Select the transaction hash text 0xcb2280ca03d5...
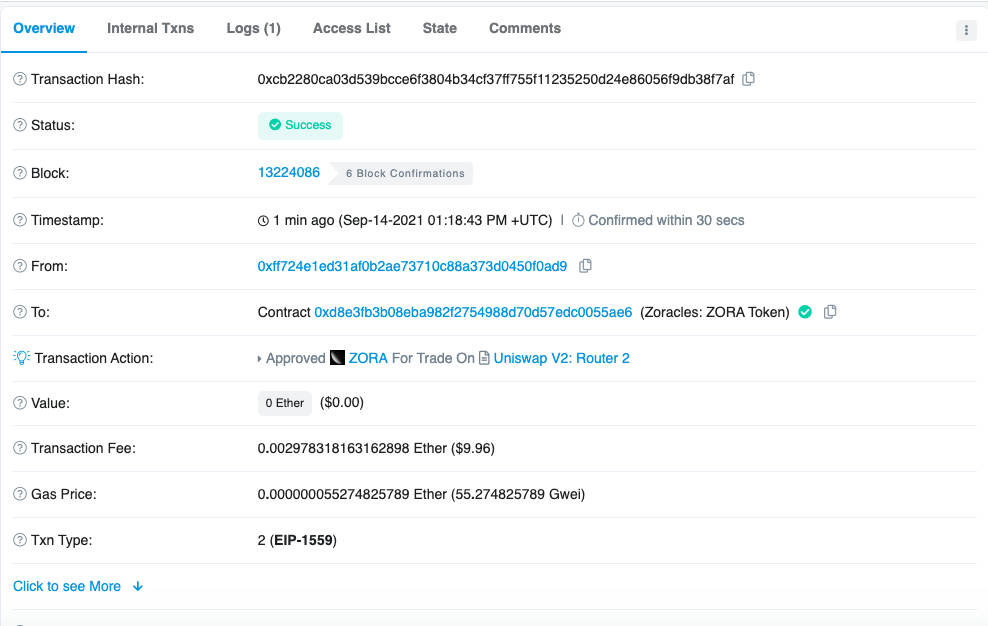This screenshot has width=988, height=626. (x=496, y=79)
